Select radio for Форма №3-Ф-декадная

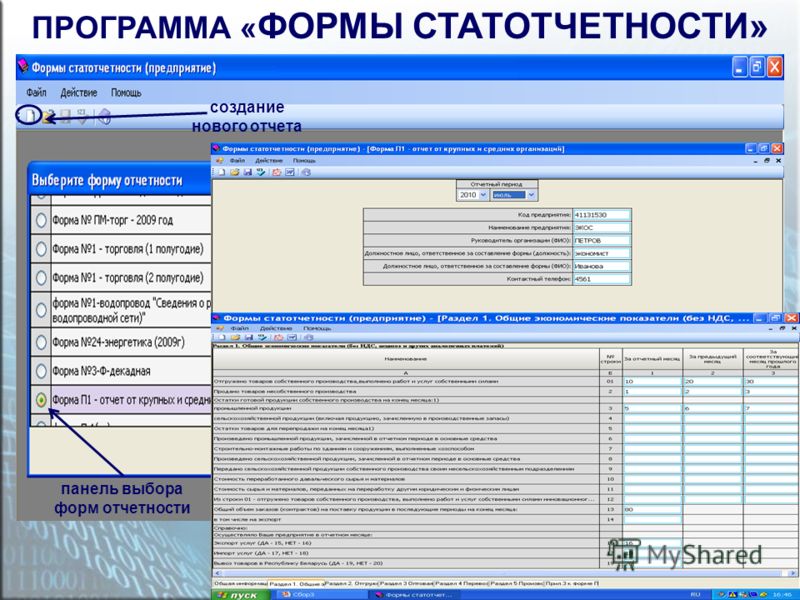coord(41,371)
